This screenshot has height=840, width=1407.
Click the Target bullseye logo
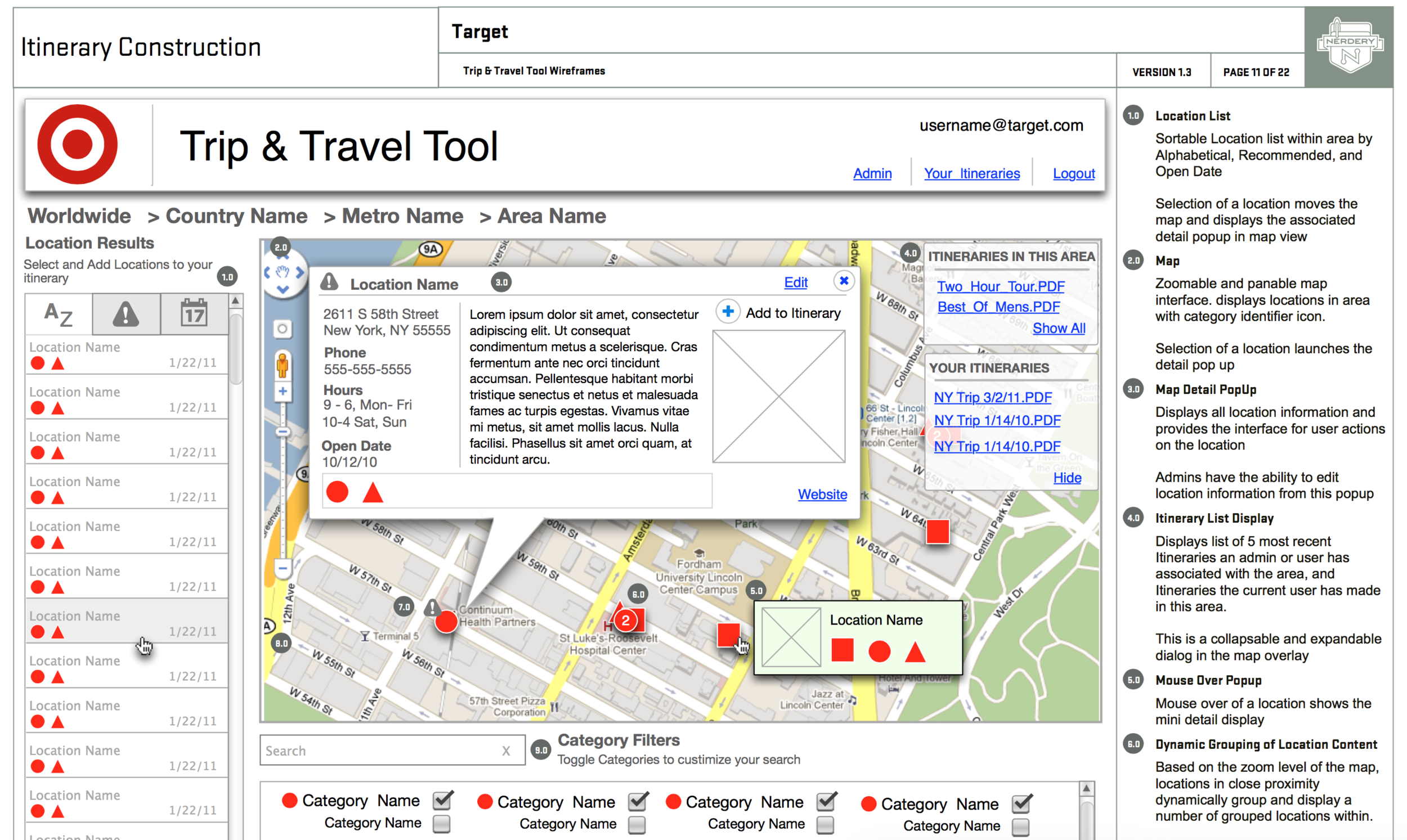tap(78, 145)
